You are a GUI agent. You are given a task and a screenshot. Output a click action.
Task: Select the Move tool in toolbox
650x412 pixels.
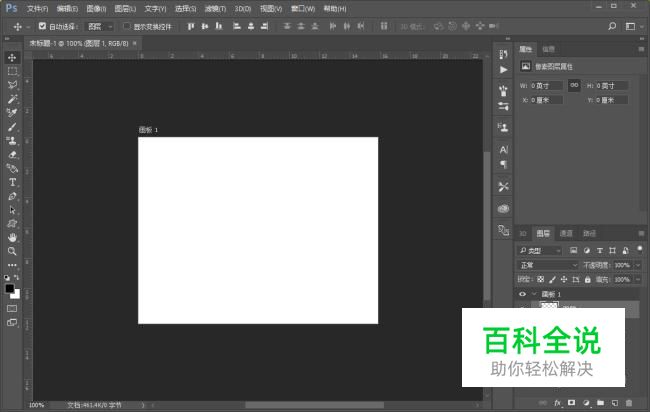click(13, 57)
